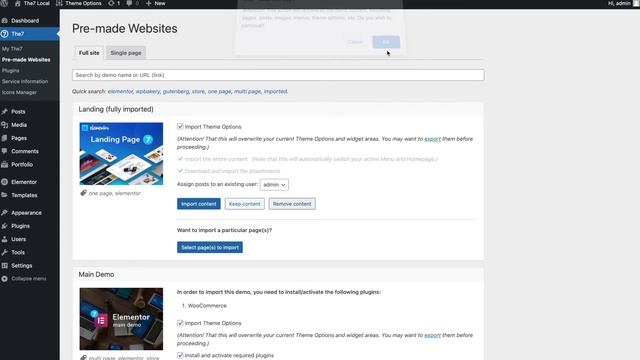640x360 pixels.
Task: Open Pages icon in sidebar
Action: click(x=4, y=138)
